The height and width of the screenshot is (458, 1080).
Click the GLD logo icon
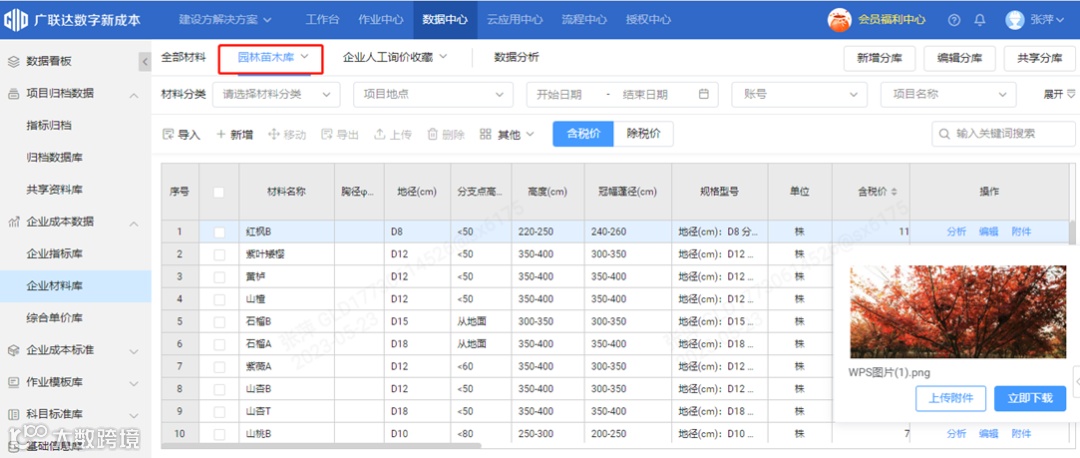[15, 20]
